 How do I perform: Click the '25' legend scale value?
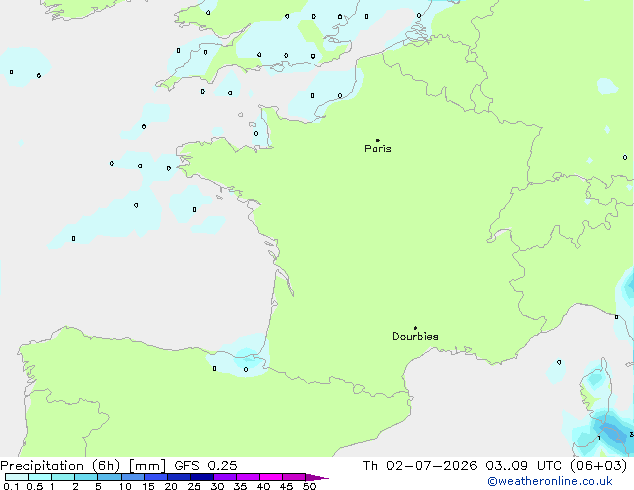194,486
